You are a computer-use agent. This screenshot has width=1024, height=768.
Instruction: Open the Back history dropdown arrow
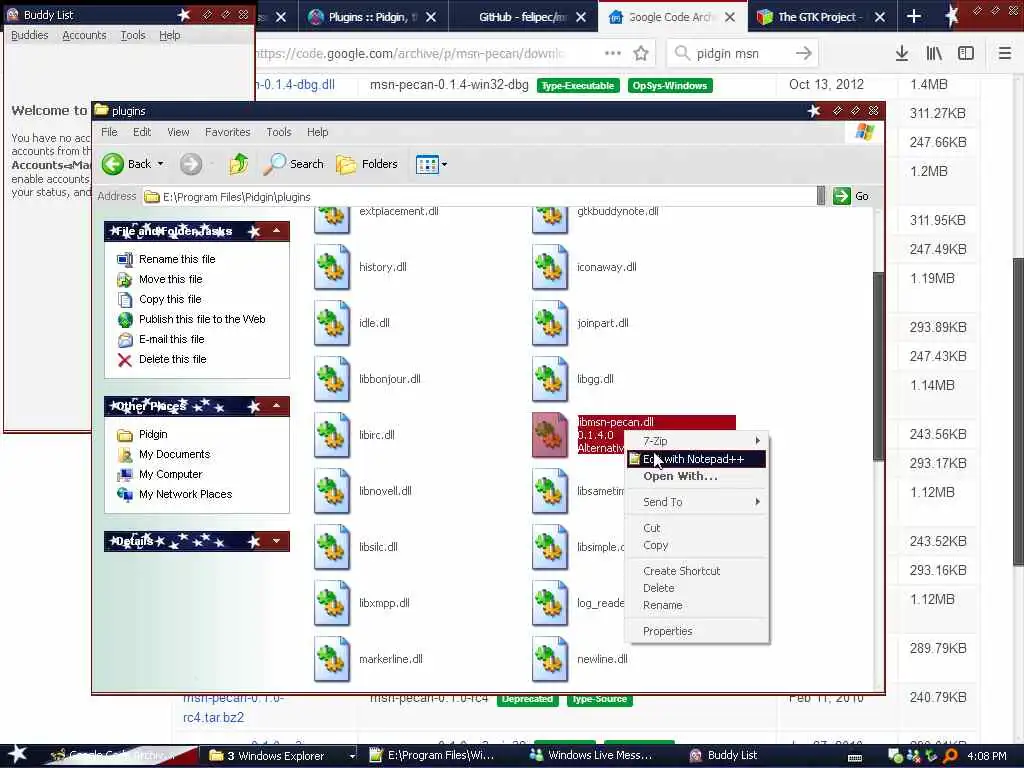pyautogui.click(x=161, y=164)
